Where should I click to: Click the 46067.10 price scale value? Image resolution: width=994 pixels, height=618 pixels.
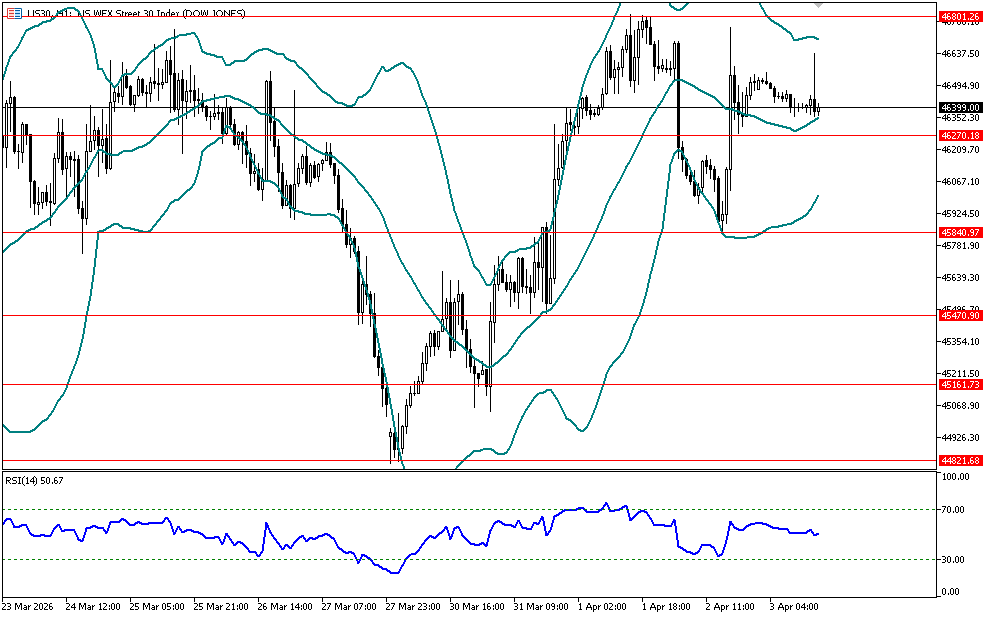[x=959, y=182]
